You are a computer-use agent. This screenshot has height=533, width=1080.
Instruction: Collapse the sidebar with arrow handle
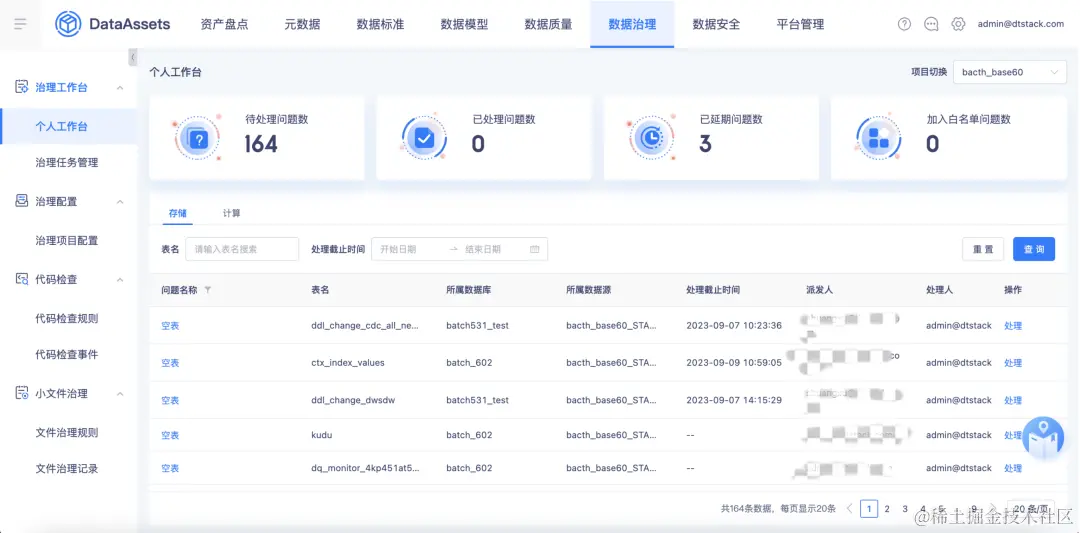pos(133,57)
